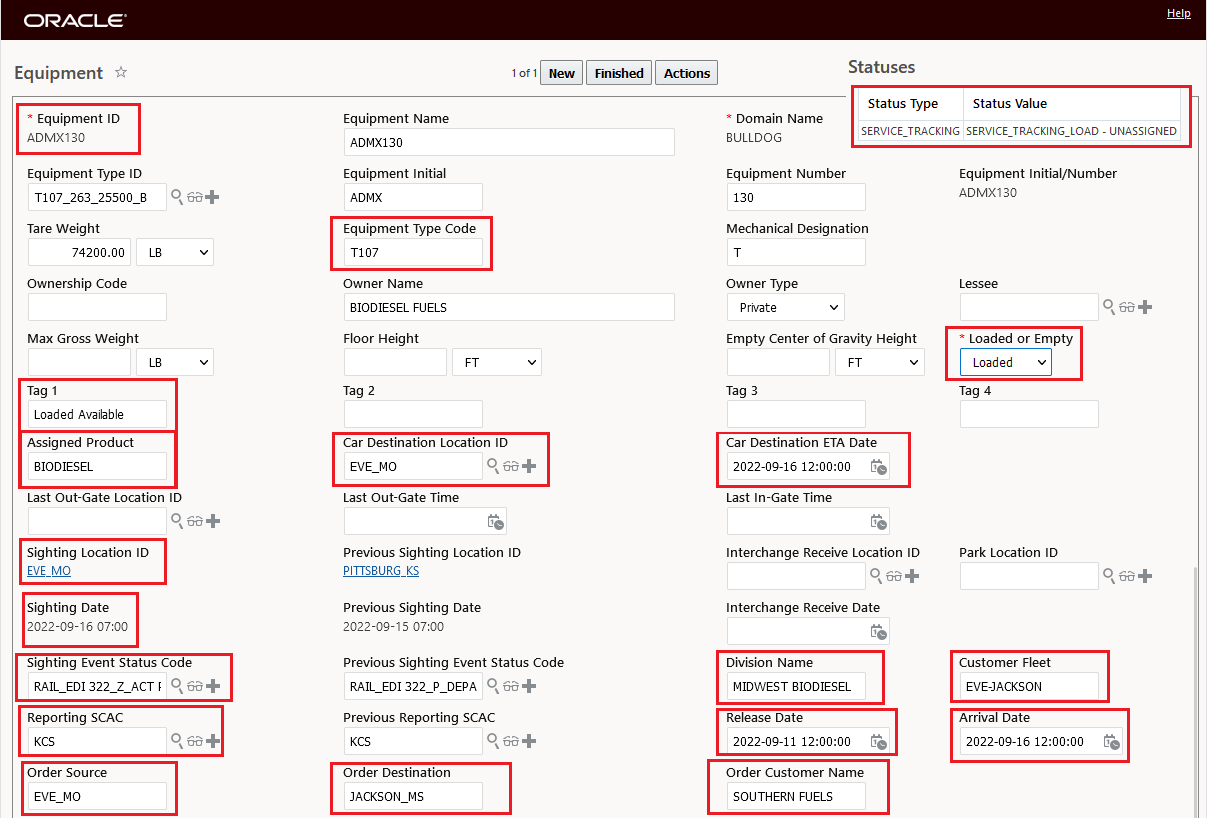Click the Finished button
Image resolution: width=1207 pixels, height=818 pixels.
[x=619, y=73]
